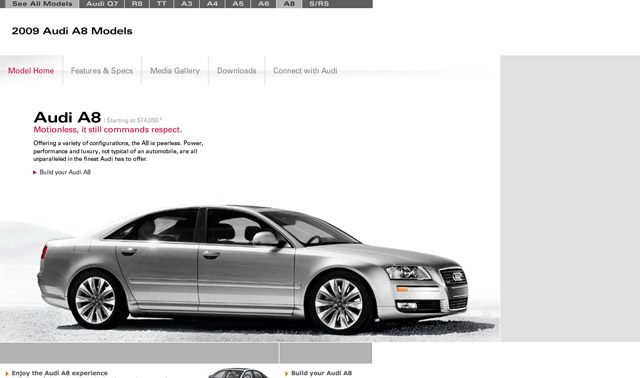Image resolution: width=640 pixels, height=378 pixels.
Task: Click the Audi A8 main title
Action: (x=67, y=118)
